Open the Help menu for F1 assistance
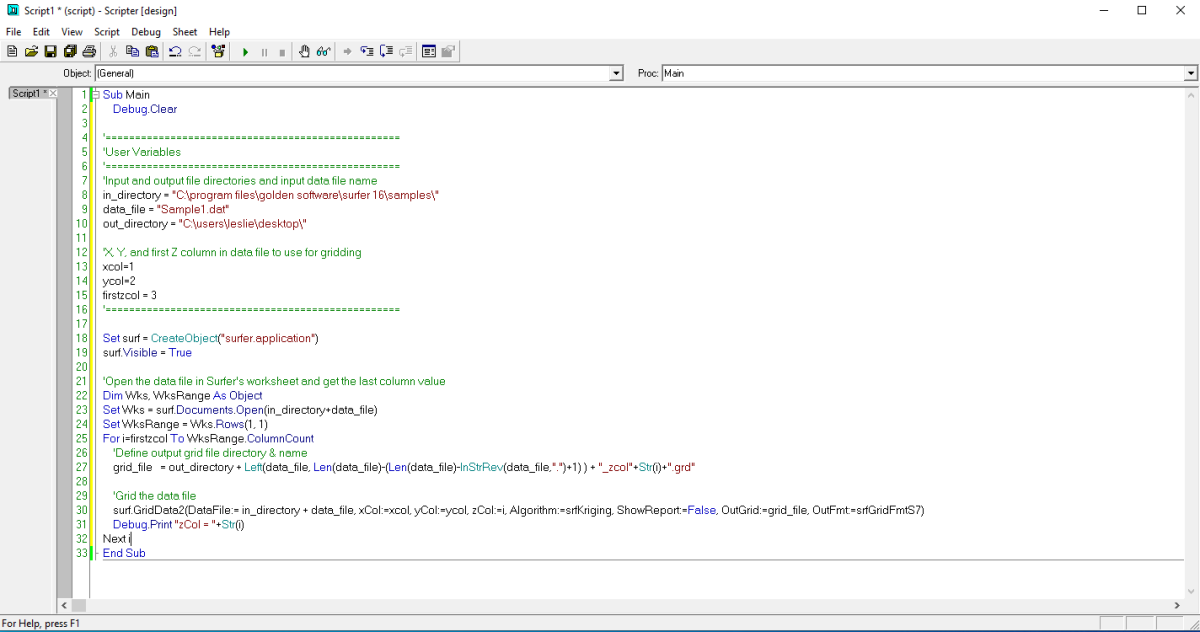 pos(219,31)
